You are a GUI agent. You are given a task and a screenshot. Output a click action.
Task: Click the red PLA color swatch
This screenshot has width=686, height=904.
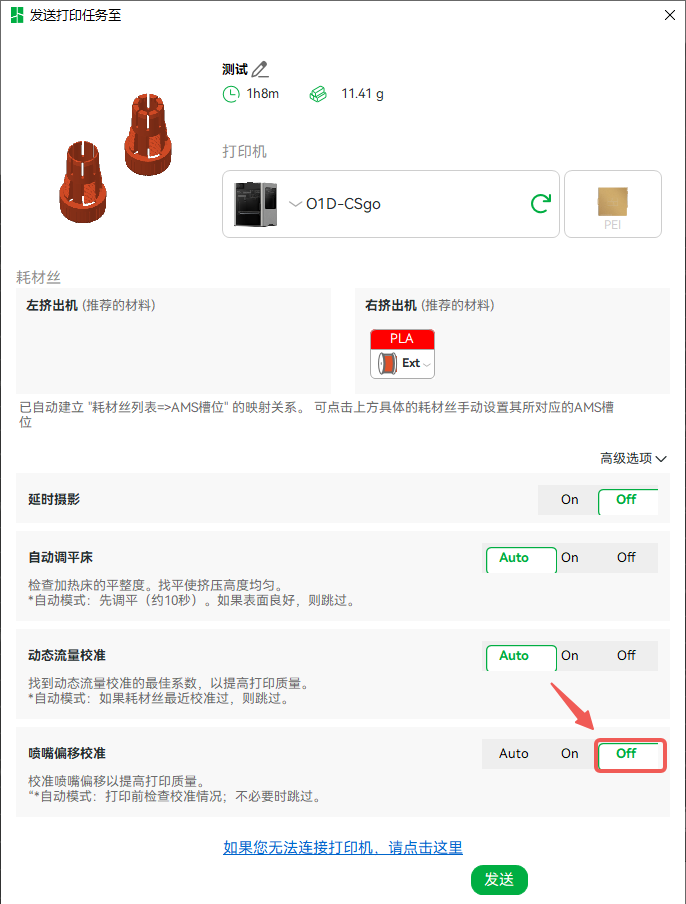pos(402,339)
